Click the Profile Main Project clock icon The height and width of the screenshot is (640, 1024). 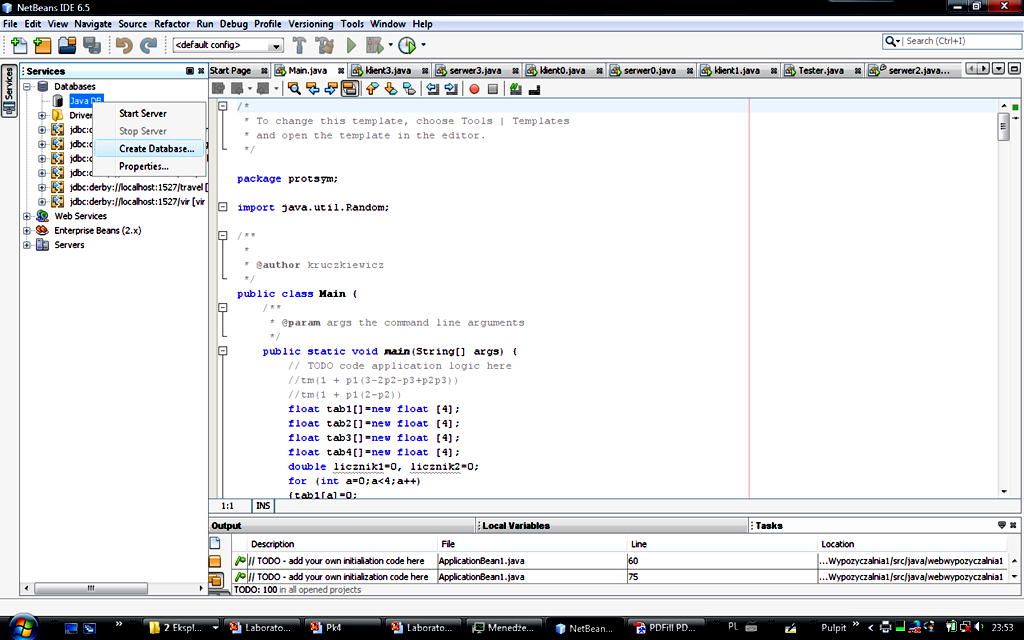(x=407, y=45)
